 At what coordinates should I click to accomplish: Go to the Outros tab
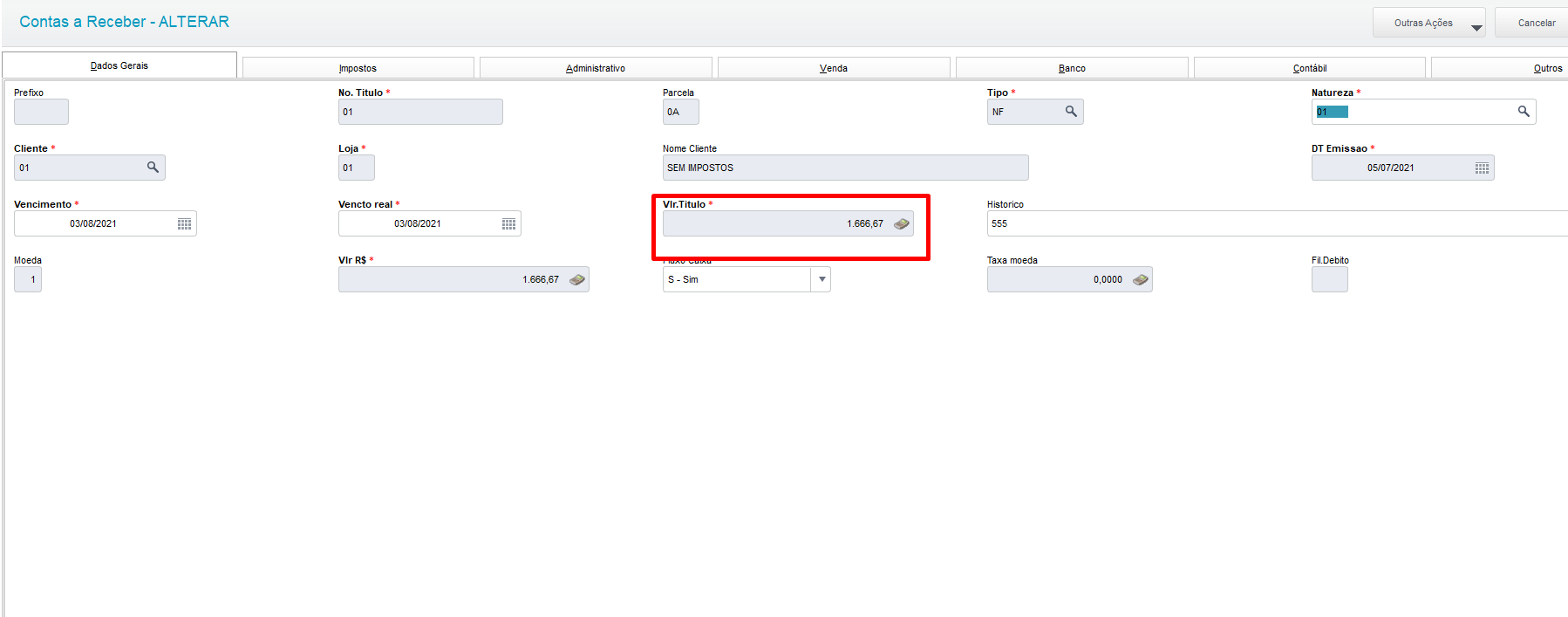click(1500, 68)
